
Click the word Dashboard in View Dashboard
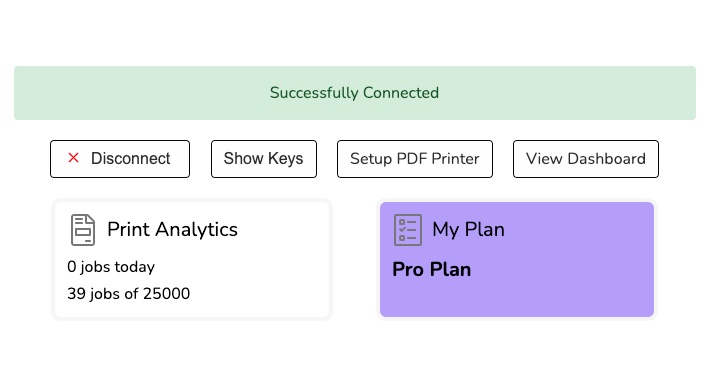[x=606, y=159]
